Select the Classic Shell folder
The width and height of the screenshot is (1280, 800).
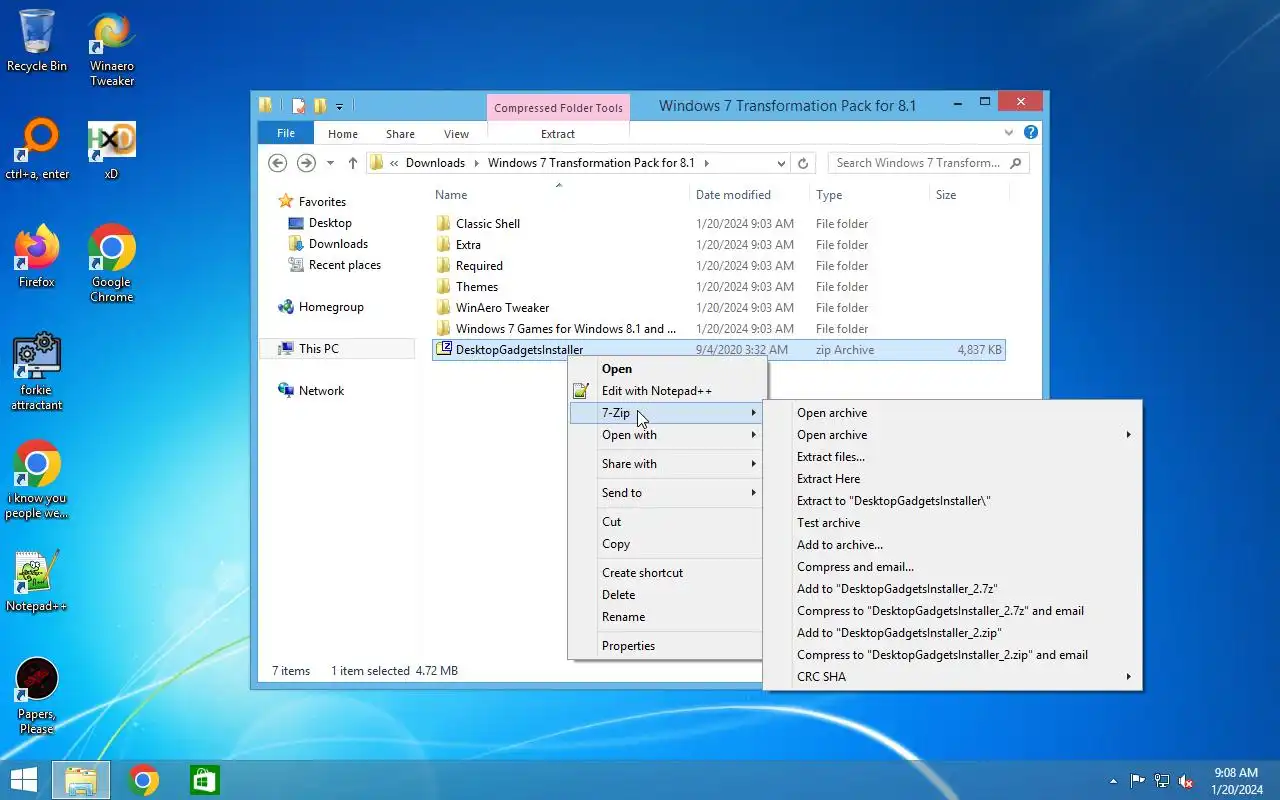(x=488, y=224)
